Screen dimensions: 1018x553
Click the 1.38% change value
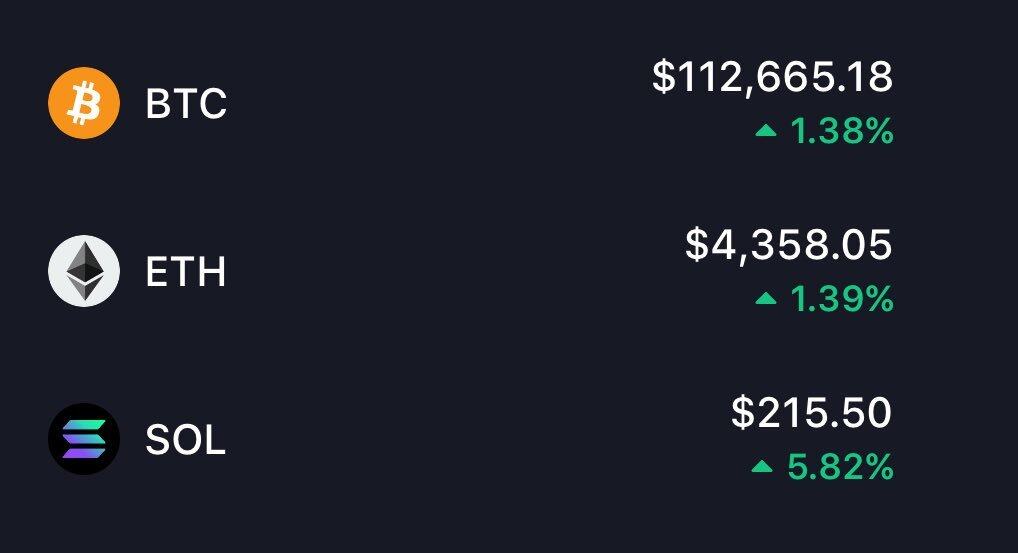pos(842,131)
